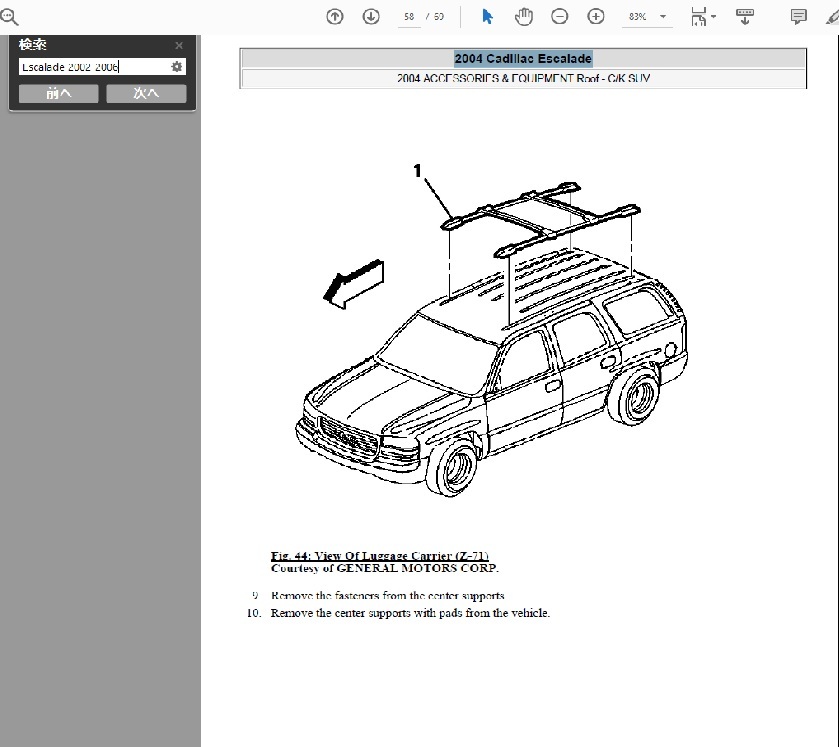Zoom out with the minus button
The height and width of the screenshot is (747, 839).
click(x=560, y=17)
